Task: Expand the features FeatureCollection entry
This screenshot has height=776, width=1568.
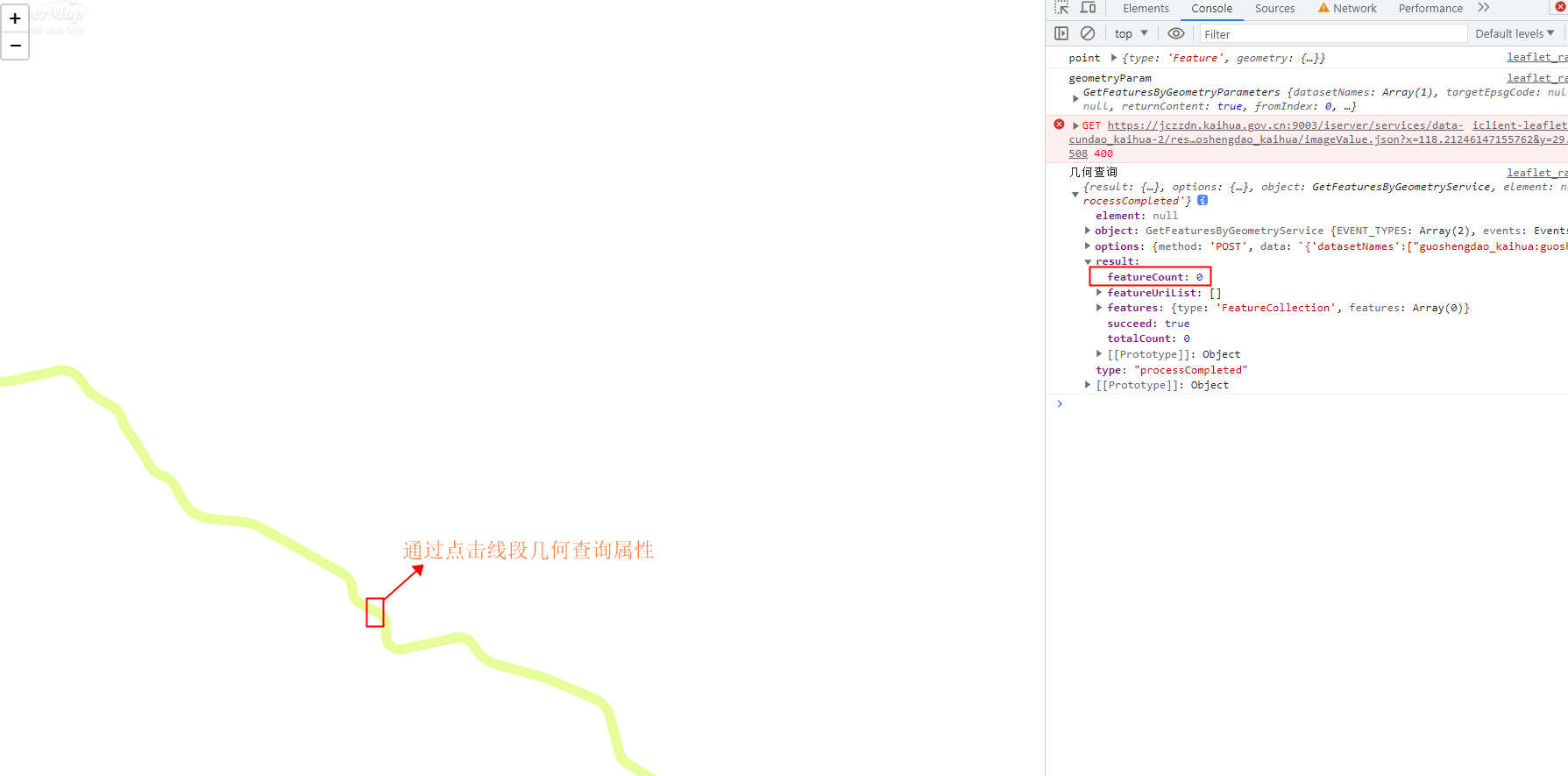Action: 1099,308
